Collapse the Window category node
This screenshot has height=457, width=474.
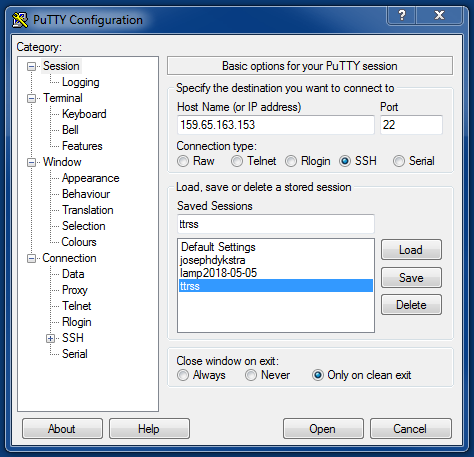31,162
